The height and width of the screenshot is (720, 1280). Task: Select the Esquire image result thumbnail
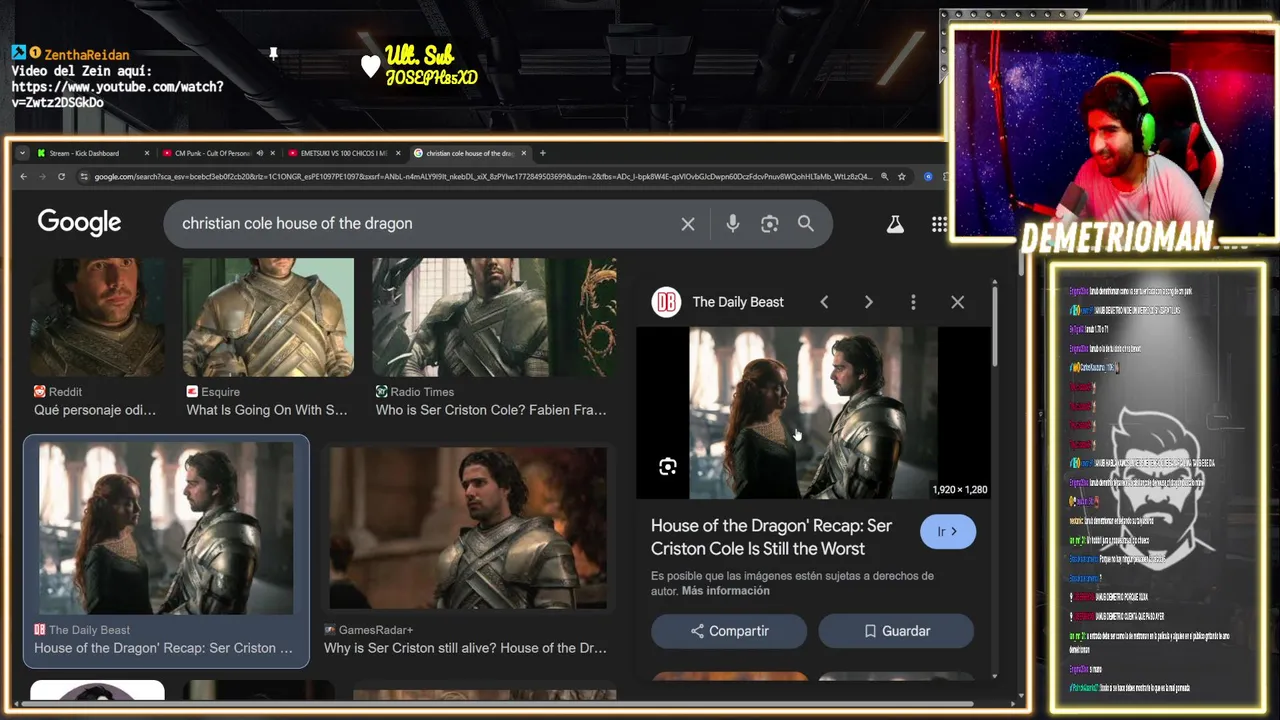click(268, 317)
